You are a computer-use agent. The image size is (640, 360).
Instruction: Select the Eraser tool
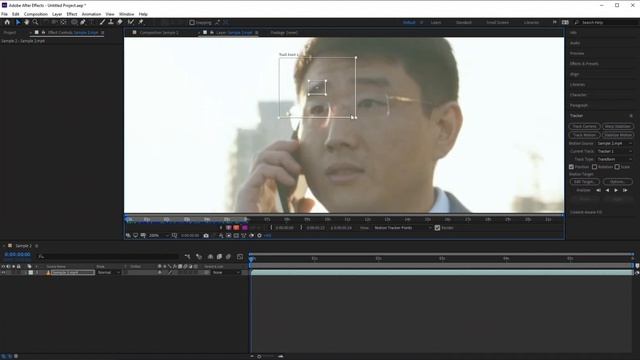pyautogui.click(x=120, y=22)
